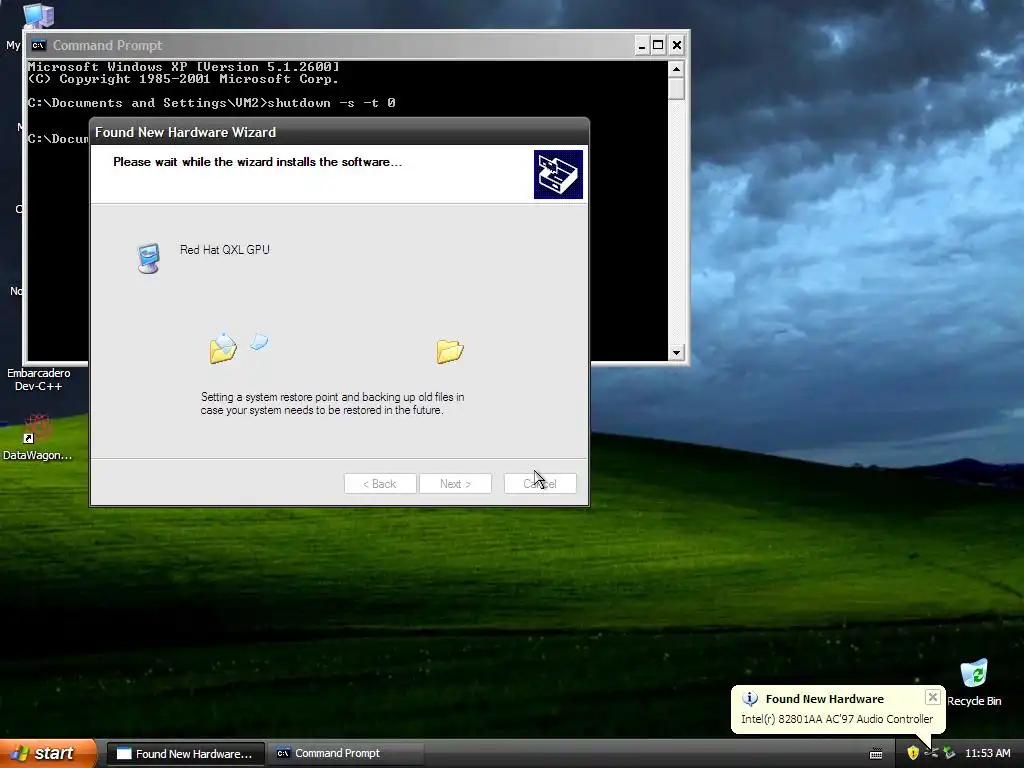Switch to Command Prompt taskbar button

click(346, 754)
